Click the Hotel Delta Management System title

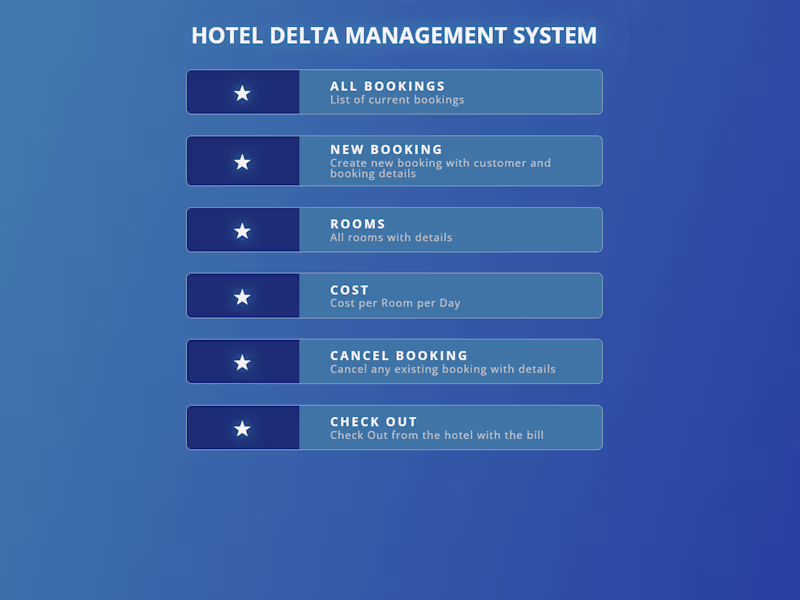point(394,36)
